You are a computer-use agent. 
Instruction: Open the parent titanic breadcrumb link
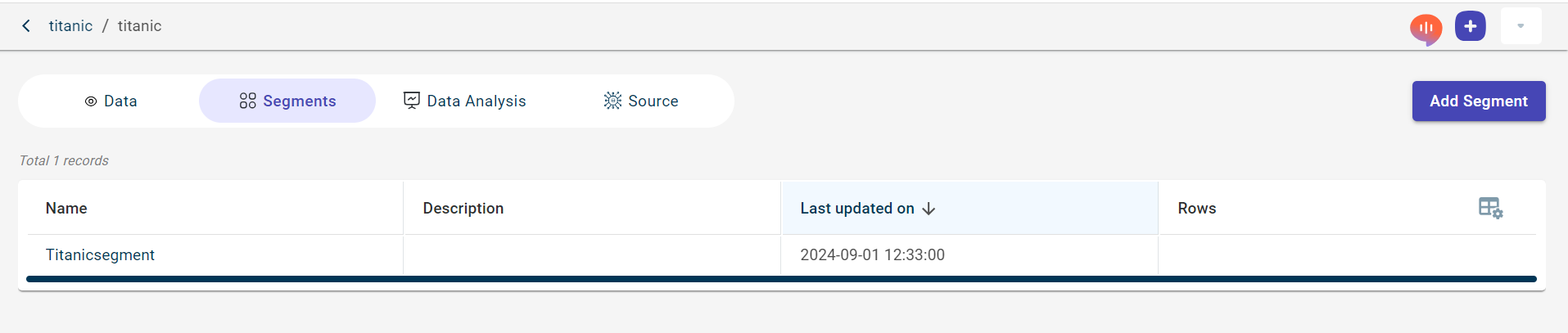click(70, 26)
